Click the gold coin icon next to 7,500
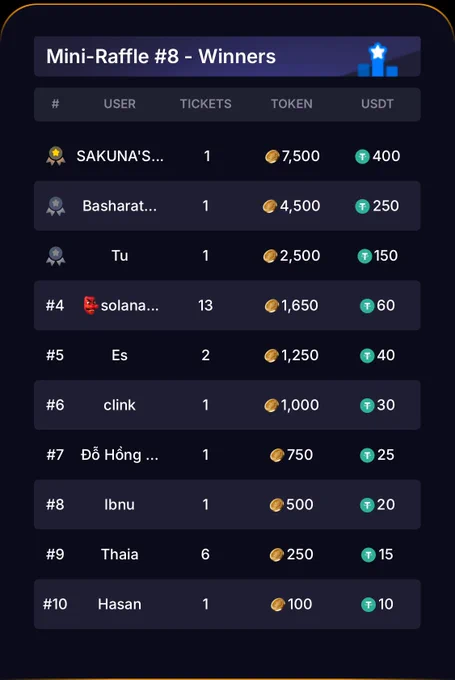The image size is (455, 680). pyautogui.click(x=272, y=157)
